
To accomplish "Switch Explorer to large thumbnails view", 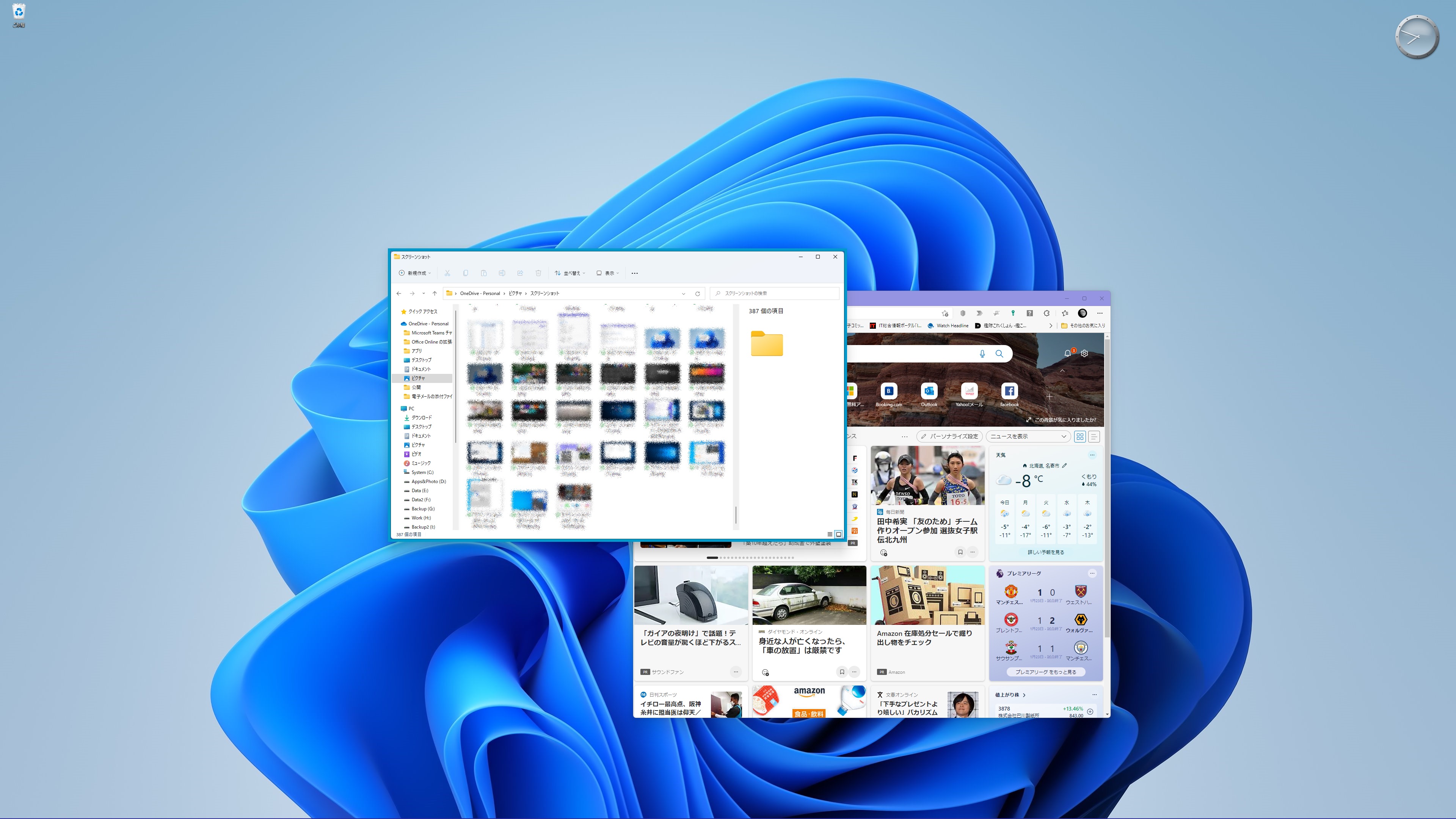I will coord(839,534).
